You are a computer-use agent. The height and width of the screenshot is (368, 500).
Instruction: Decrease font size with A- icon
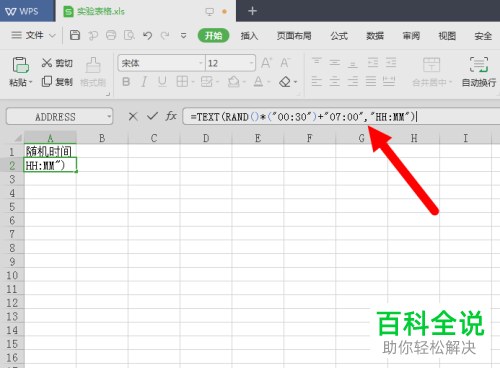click(x=285, y=63)
